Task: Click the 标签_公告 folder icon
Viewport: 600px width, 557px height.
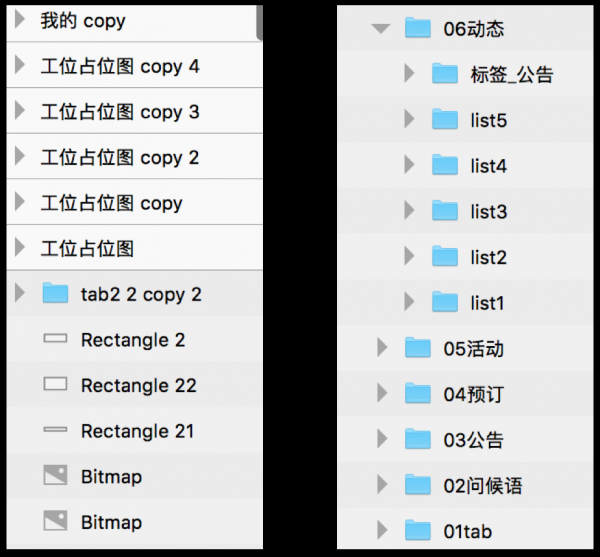Action: coord(444,74)
